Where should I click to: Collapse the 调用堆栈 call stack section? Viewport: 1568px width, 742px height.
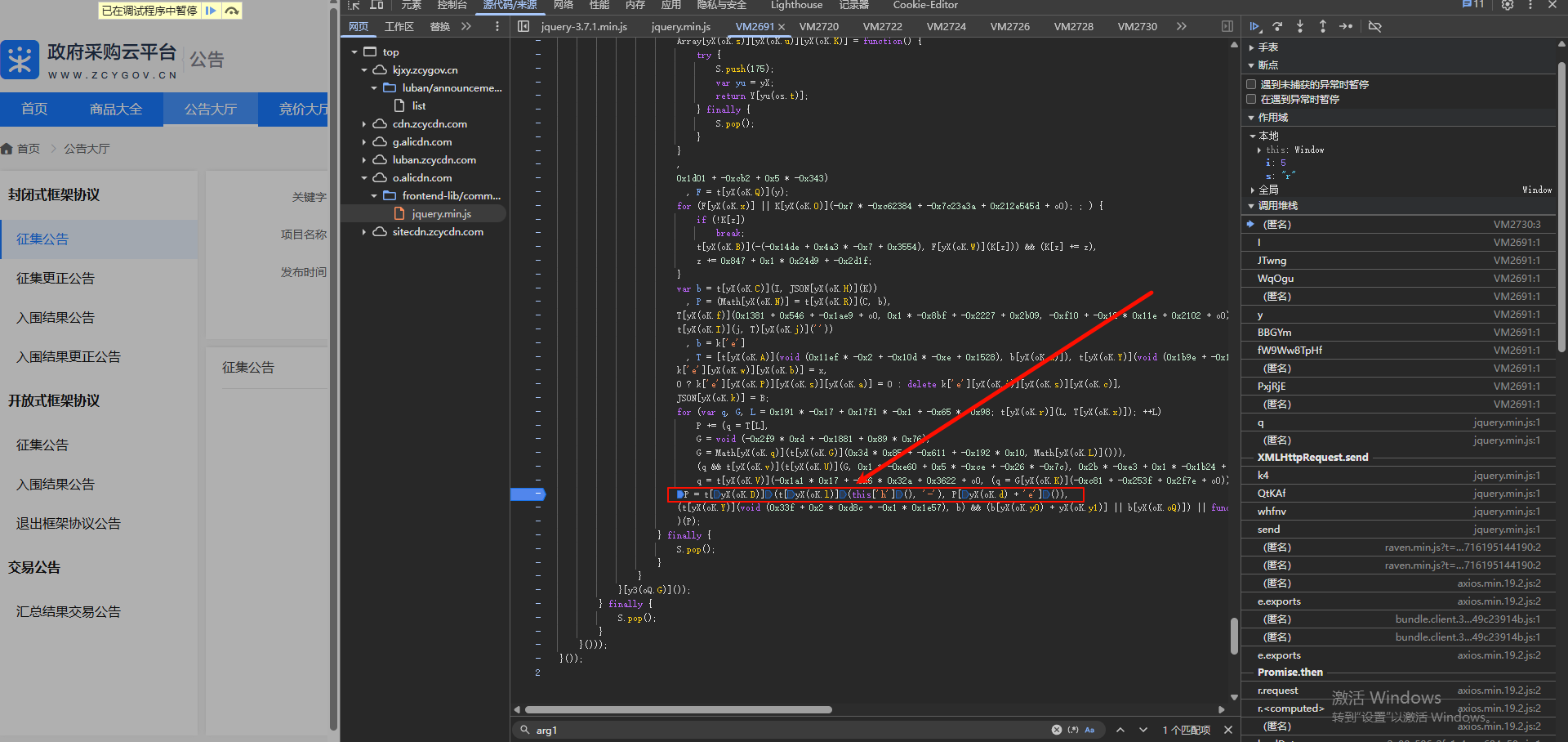click(1251, 206)
